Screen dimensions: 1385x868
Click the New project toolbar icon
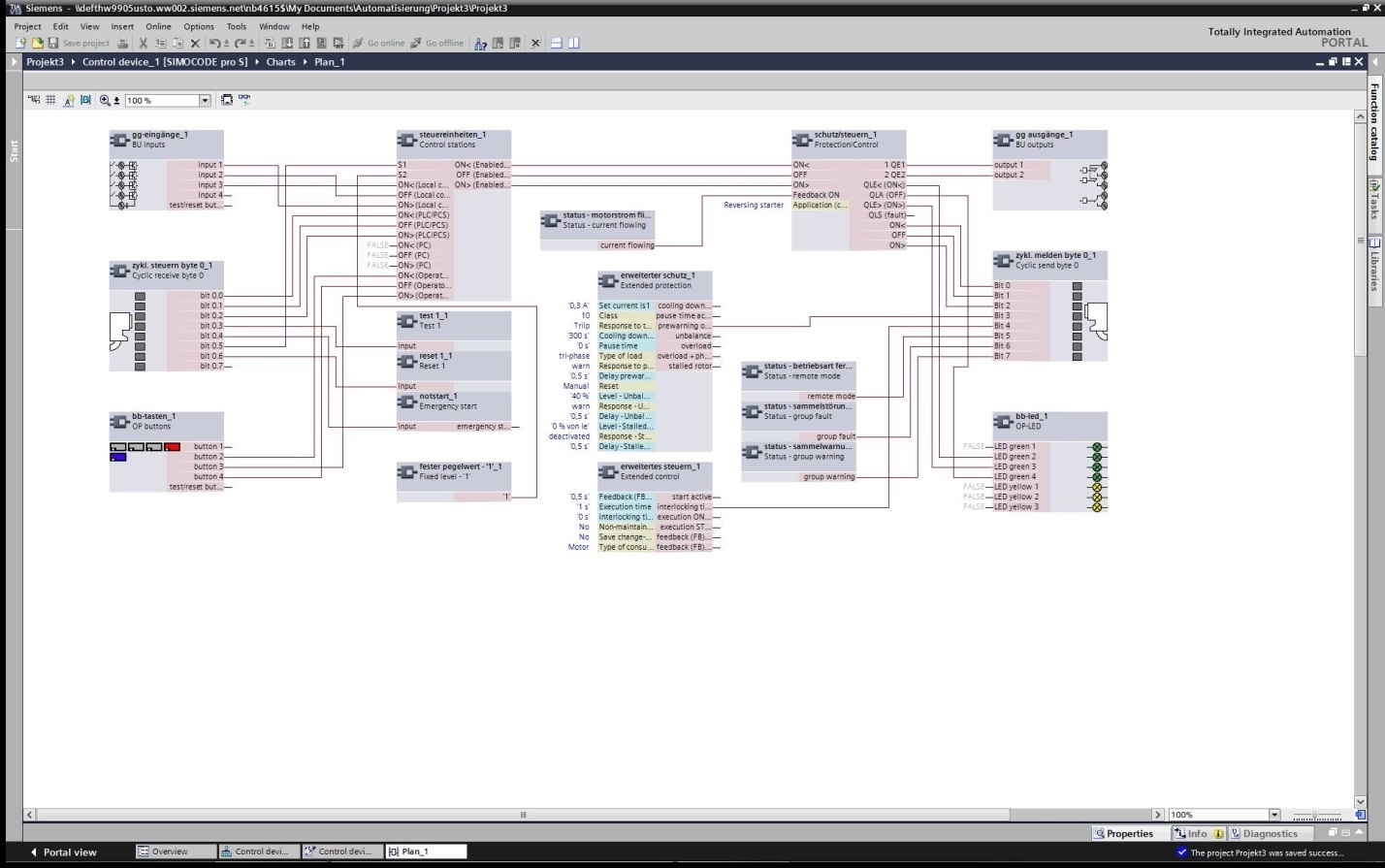[x=21, y=44]
